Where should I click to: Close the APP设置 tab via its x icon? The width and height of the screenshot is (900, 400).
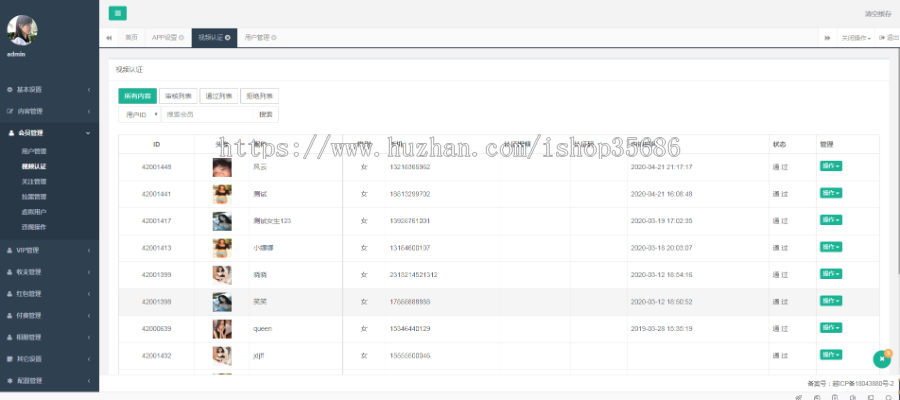point(181,38)
